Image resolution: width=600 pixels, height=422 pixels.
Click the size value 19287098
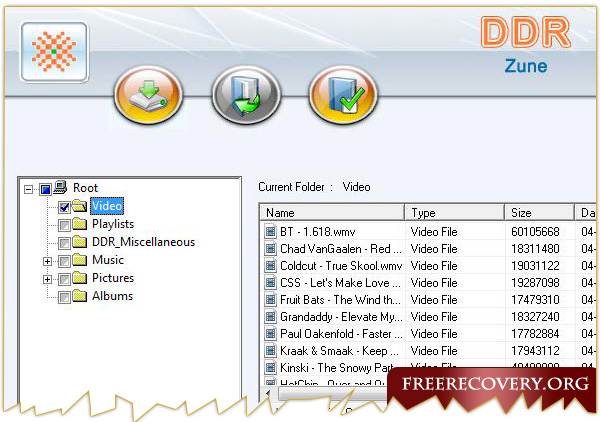535,283
